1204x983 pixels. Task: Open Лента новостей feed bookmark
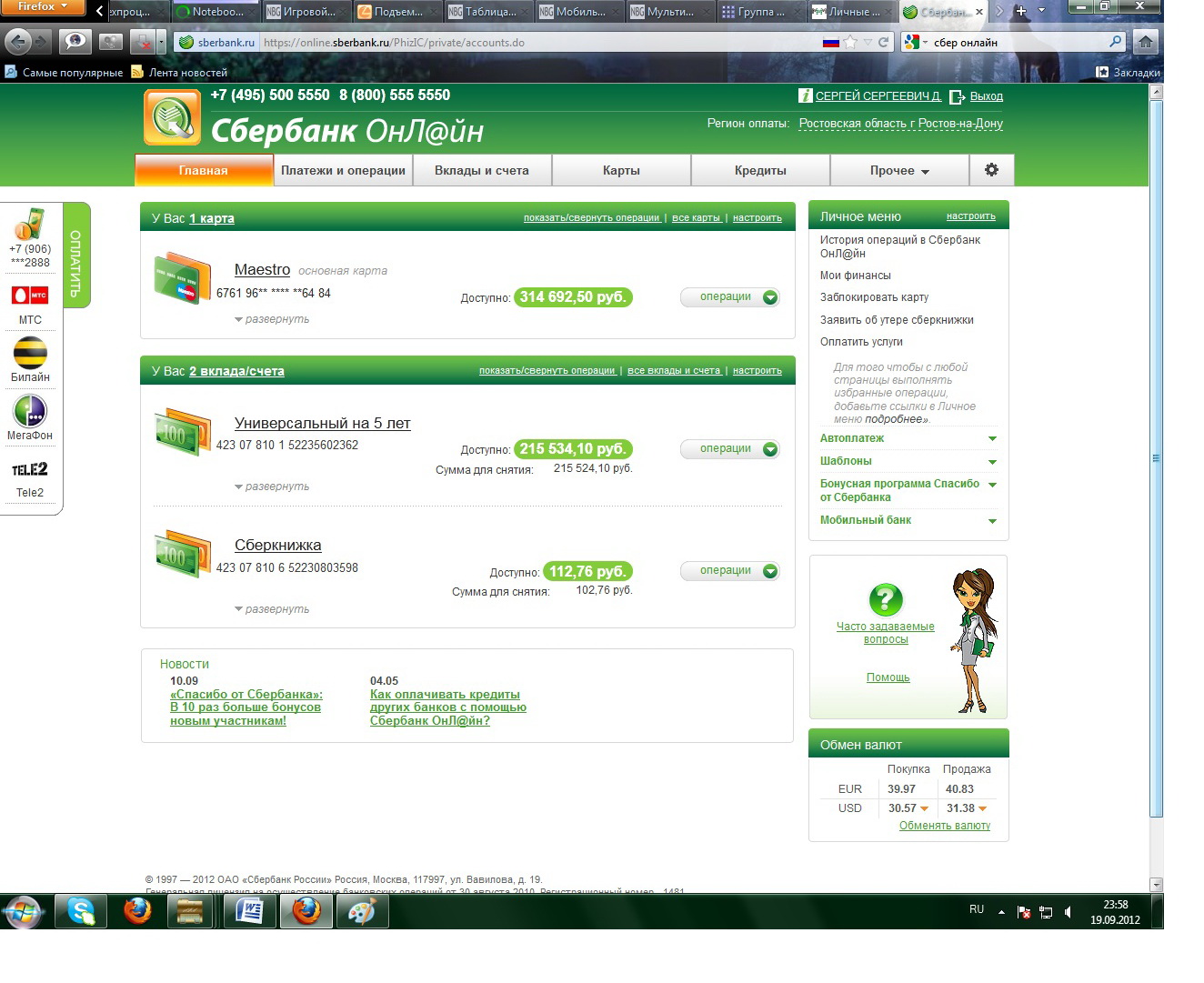click(x=180, y=73)
